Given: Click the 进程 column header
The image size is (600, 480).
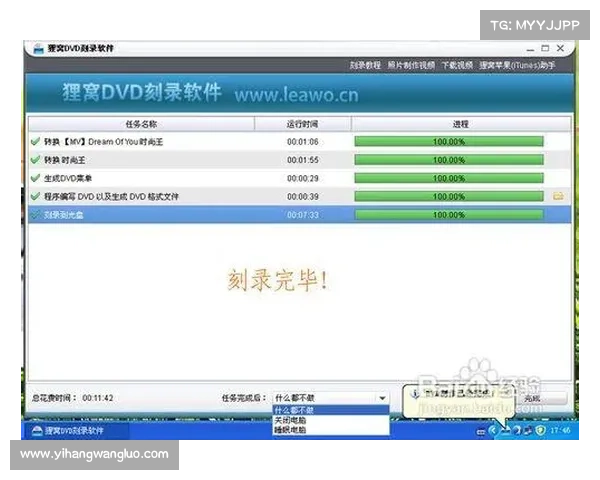Looking at the screenshot, I should (x=461, y=124).
